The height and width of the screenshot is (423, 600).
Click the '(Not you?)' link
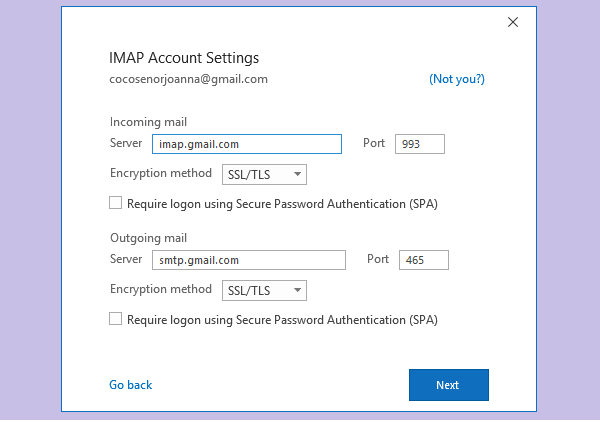coord(457,79)
